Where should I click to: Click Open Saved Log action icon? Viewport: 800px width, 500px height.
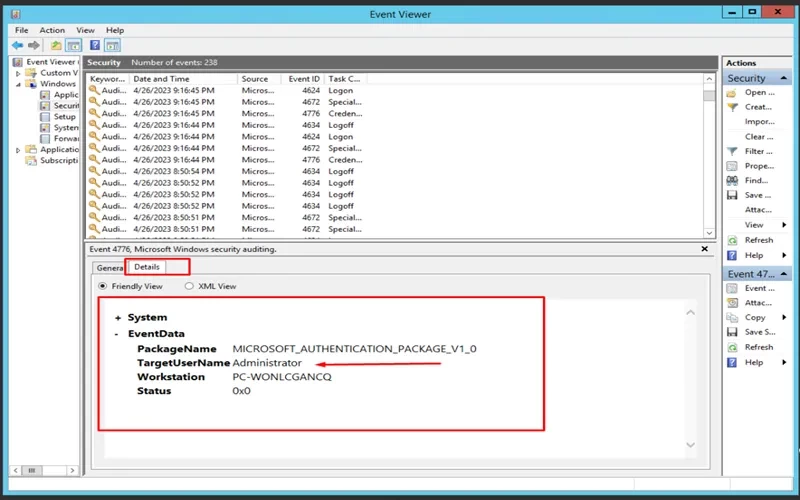tap(732, 93)
